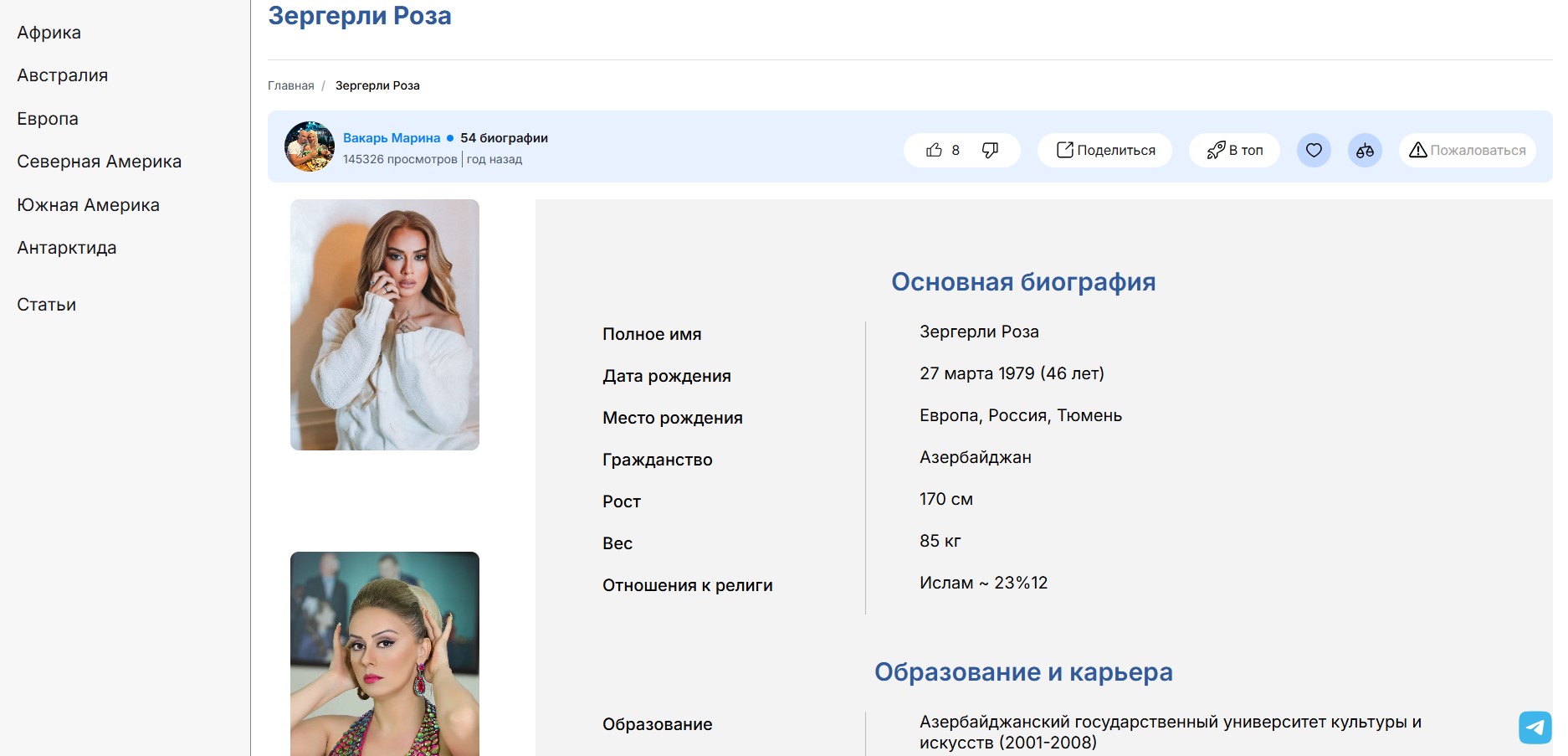Open the Антарктида category
This screenshot has height=756, width=1568.
[x=67, y=247]
